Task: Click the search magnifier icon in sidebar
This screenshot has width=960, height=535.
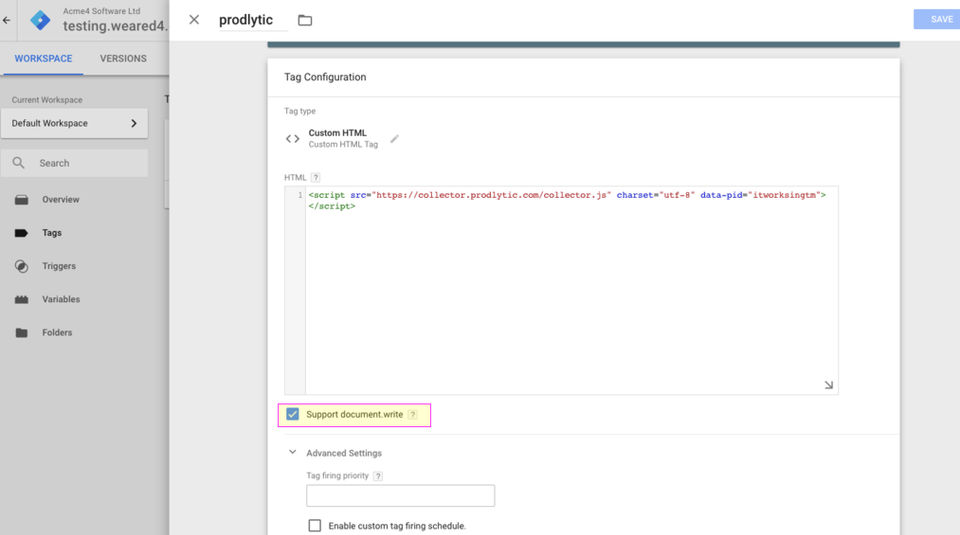Action: [19, 163]
